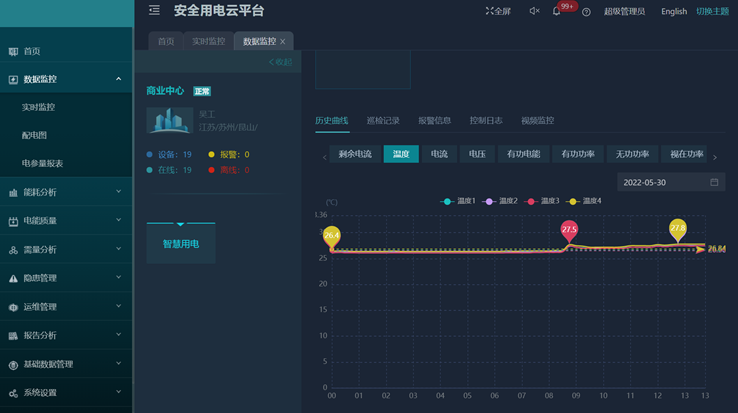Select the 电压 chart button
Image resolution: width=738 pixels, height=413 pixels.
(477, 154)
